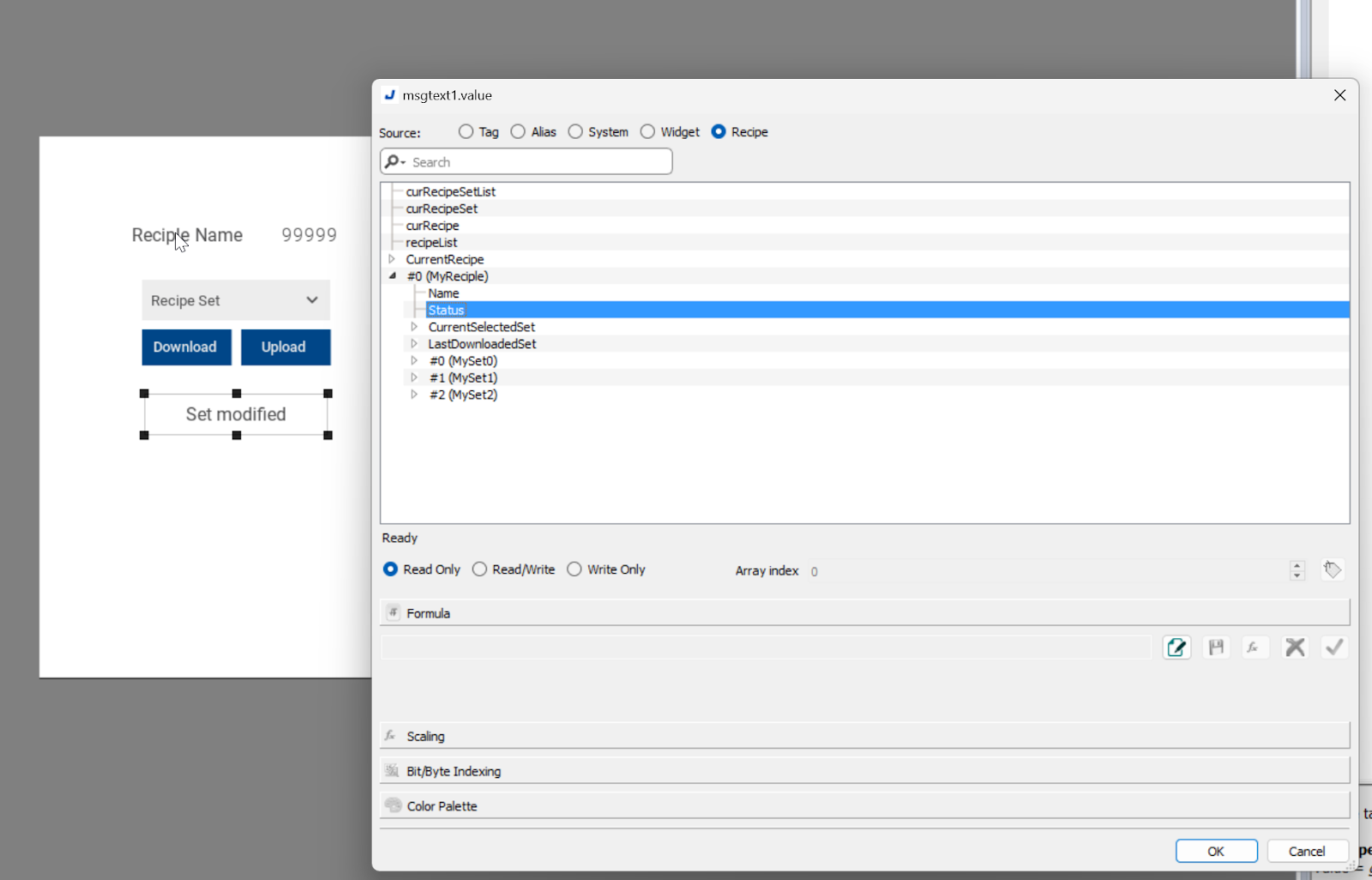The height and width of the screenshot is (880, 1372).
Task: Click the tag icon beside Array index
Action: tap(1332, 570)
